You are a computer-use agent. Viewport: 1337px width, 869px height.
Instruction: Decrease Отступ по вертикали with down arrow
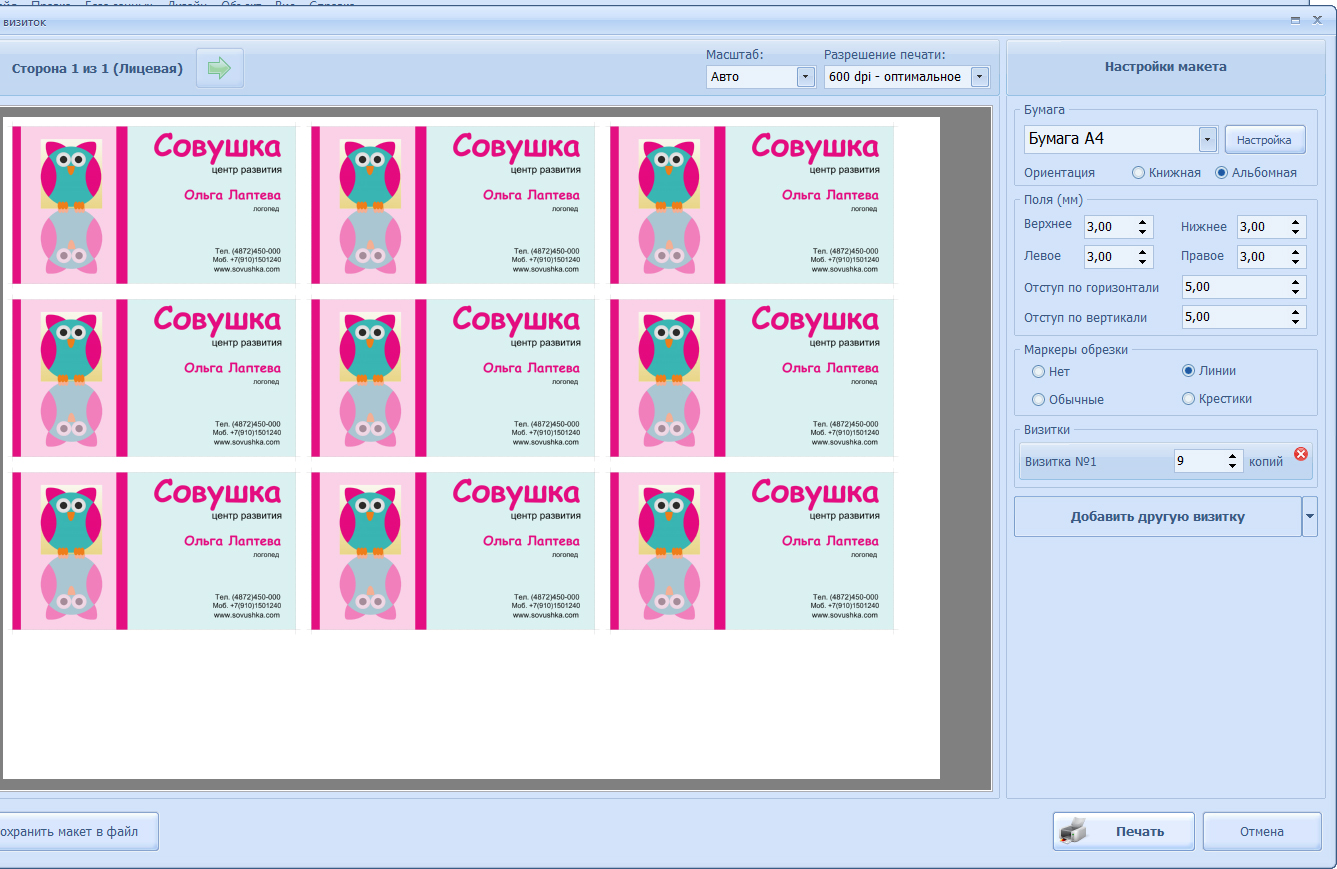[1296, 322]
